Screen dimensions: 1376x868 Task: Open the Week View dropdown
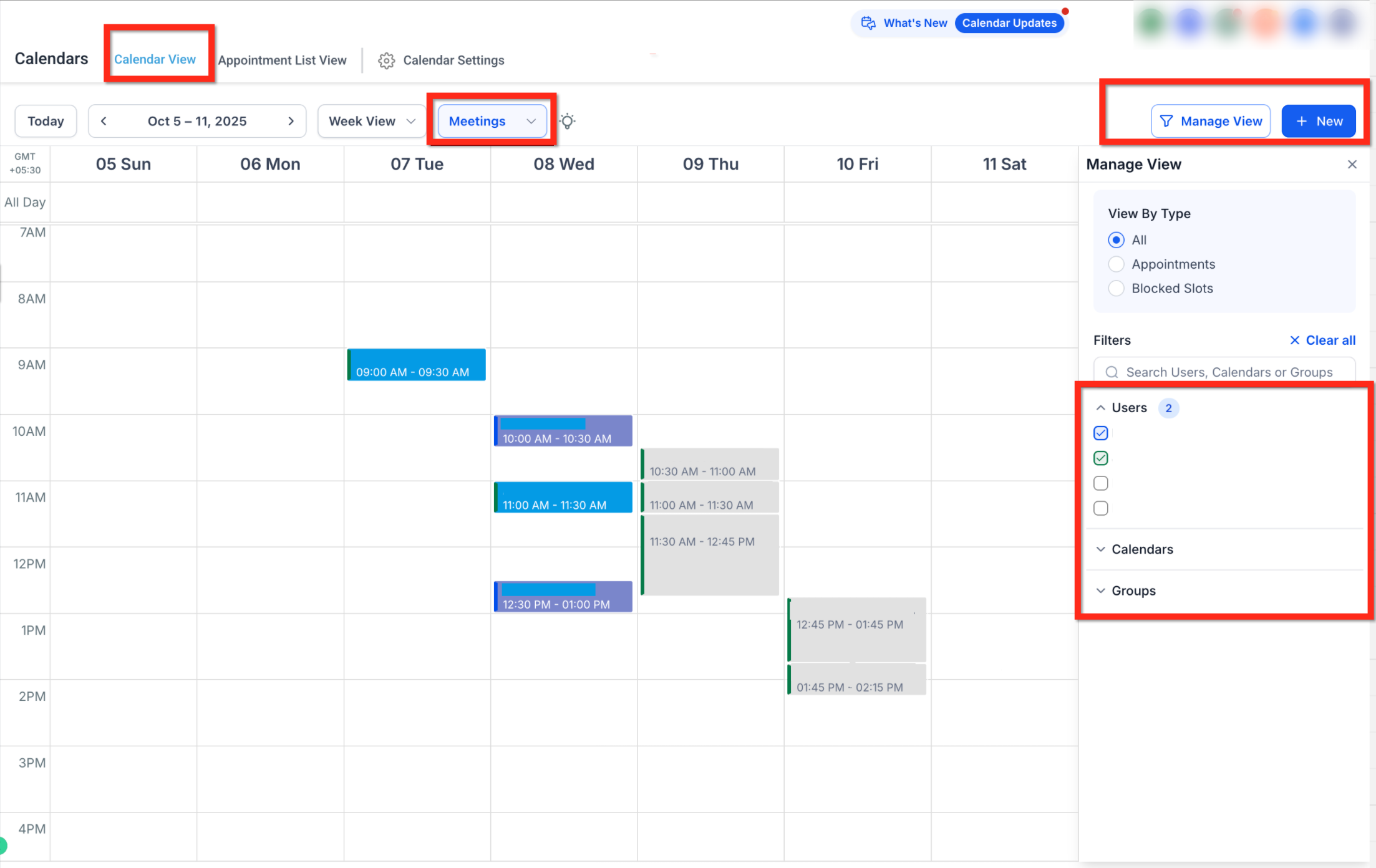(x=372, y=121)
